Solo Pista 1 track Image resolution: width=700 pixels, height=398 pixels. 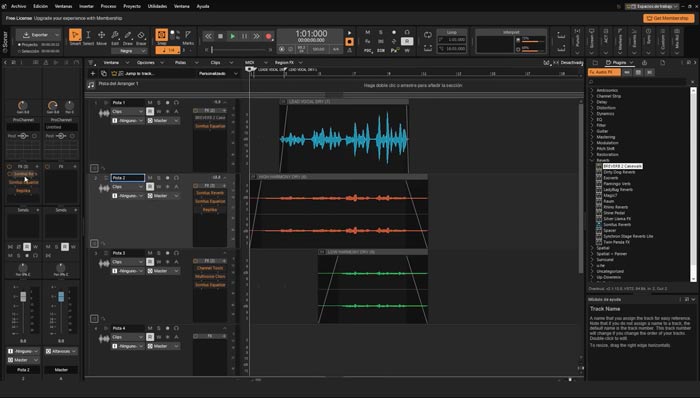(x=158, y=103)
